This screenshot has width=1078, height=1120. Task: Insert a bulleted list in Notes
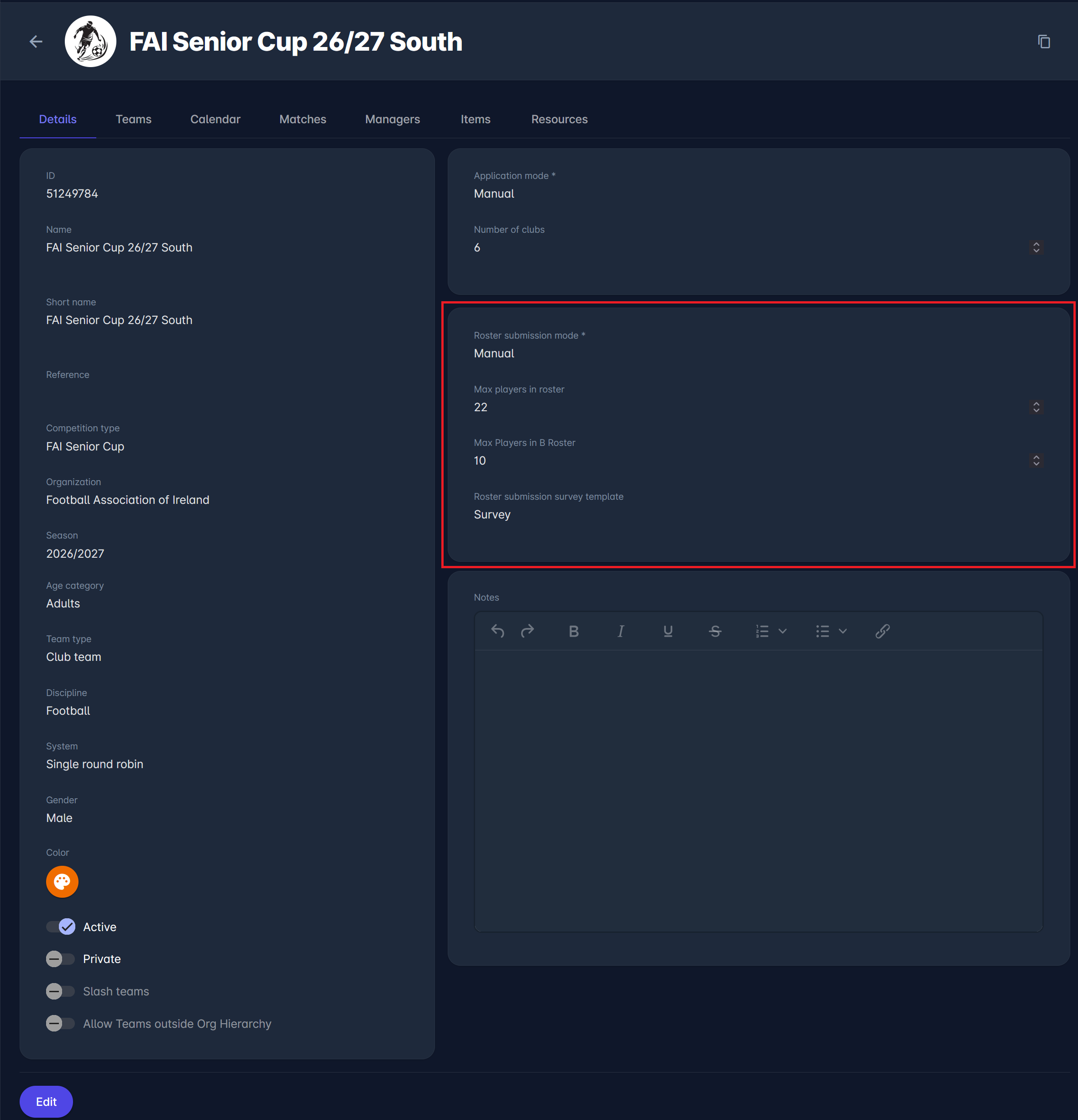822,631
